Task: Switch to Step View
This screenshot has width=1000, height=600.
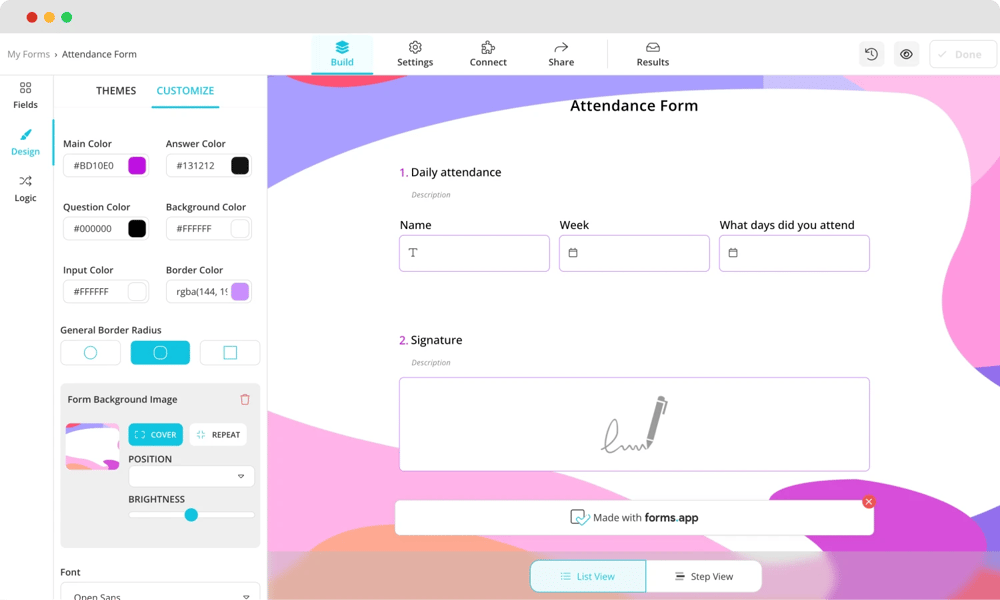Action: click(704, 577)
